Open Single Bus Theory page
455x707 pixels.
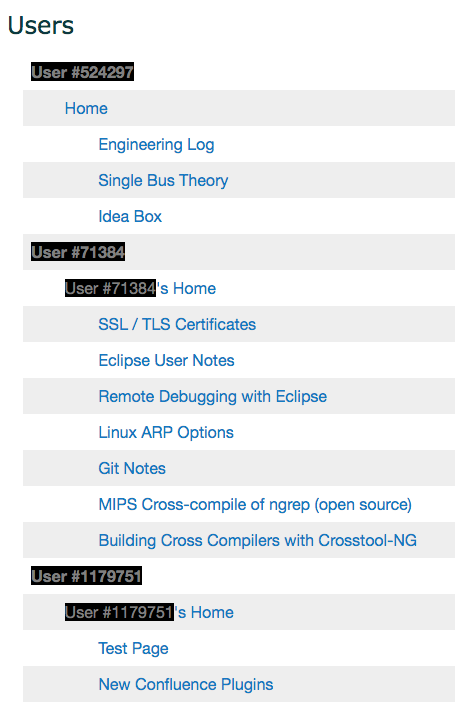coord(163,180)
